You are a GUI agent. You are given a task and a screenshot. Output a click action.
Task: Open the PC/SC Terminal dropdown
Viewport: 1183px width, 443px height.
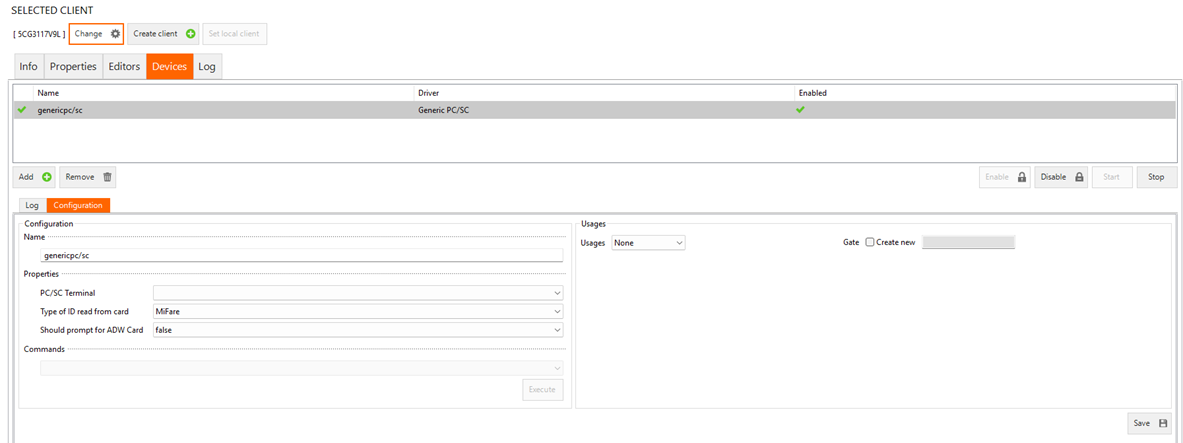(x=358, y=293)
